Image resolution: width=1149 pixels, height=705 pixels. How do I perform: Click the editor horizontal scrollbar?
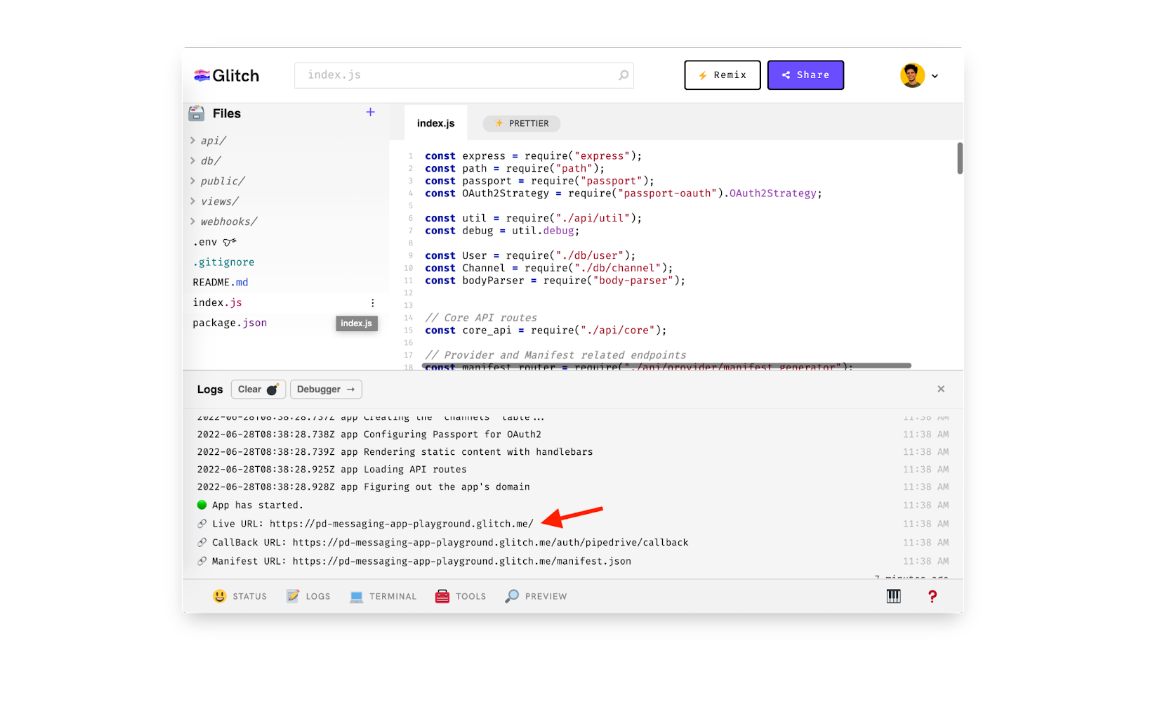pos(667,366)
